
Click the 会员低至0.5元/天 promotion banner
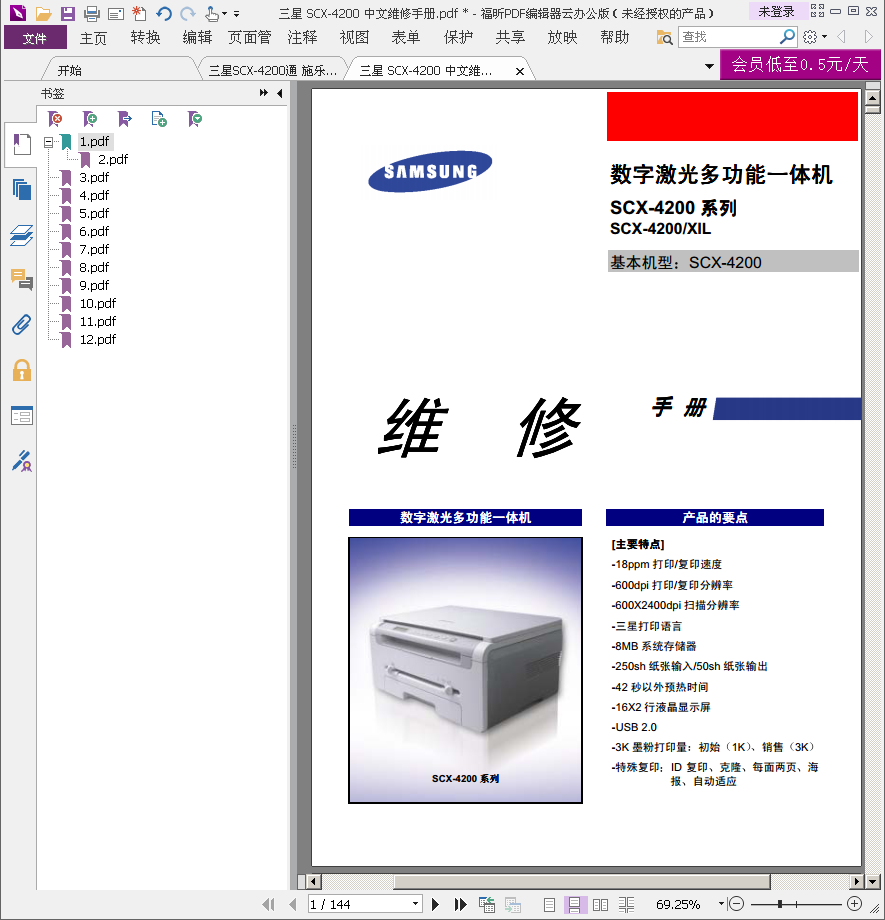pyautogui.click(x=800, y=64)
